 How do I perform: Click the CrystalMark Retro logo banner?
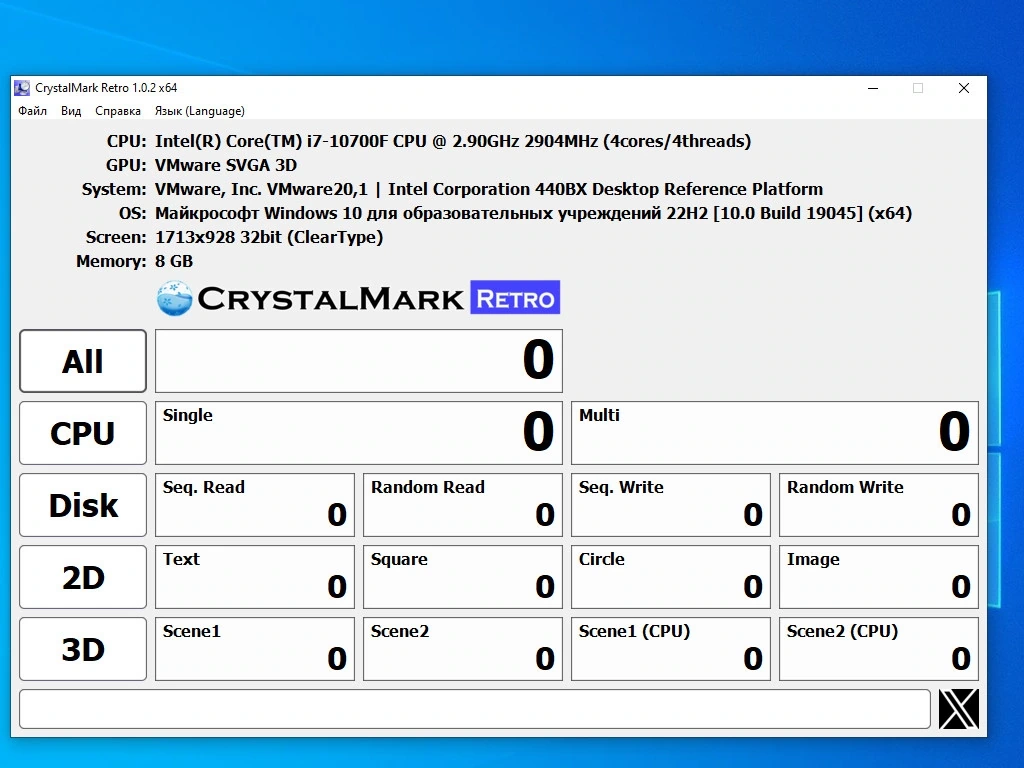click(x=359, y=298)
